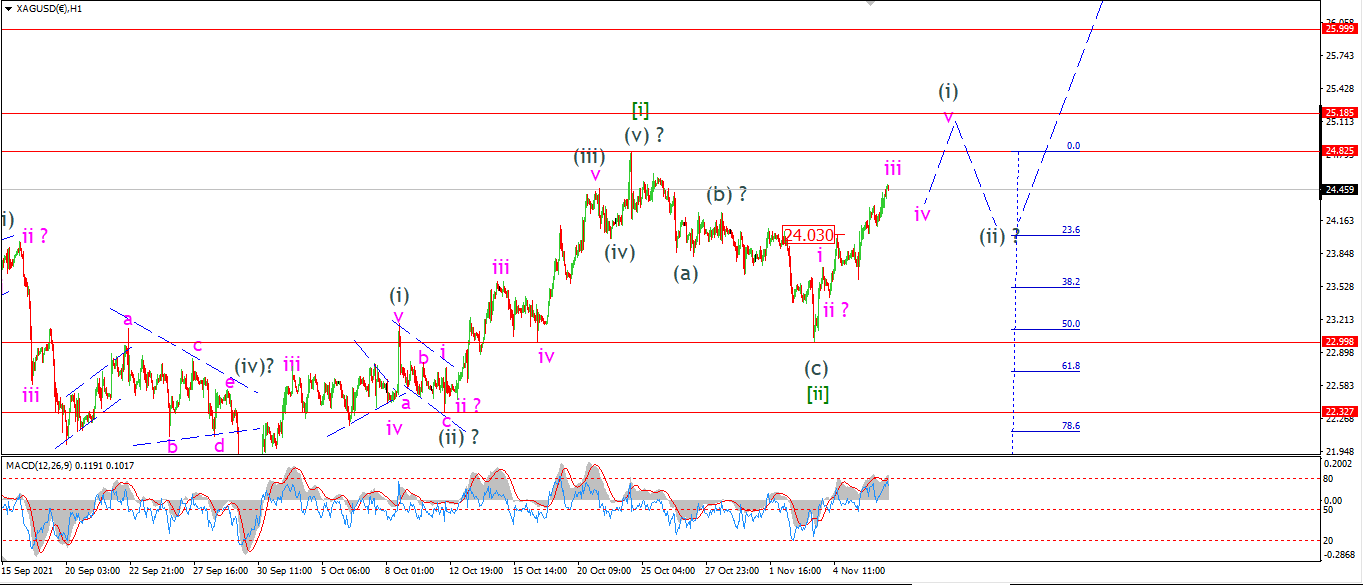Click the 4 Nov 11:00 time axis label
Viewport: 1363px width, 585px height.
tap(859, 570)
